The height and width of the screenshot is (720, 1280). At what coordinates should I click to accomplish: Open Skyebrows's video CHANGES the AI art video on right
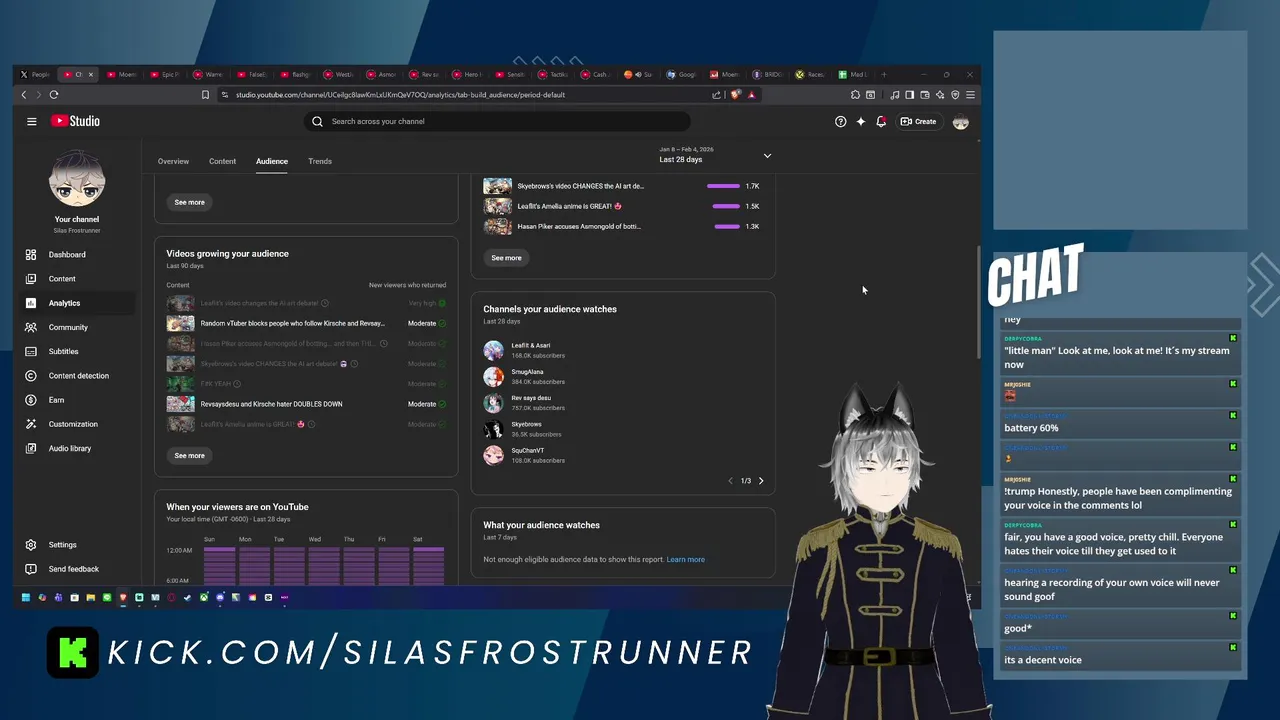[622, 186]
